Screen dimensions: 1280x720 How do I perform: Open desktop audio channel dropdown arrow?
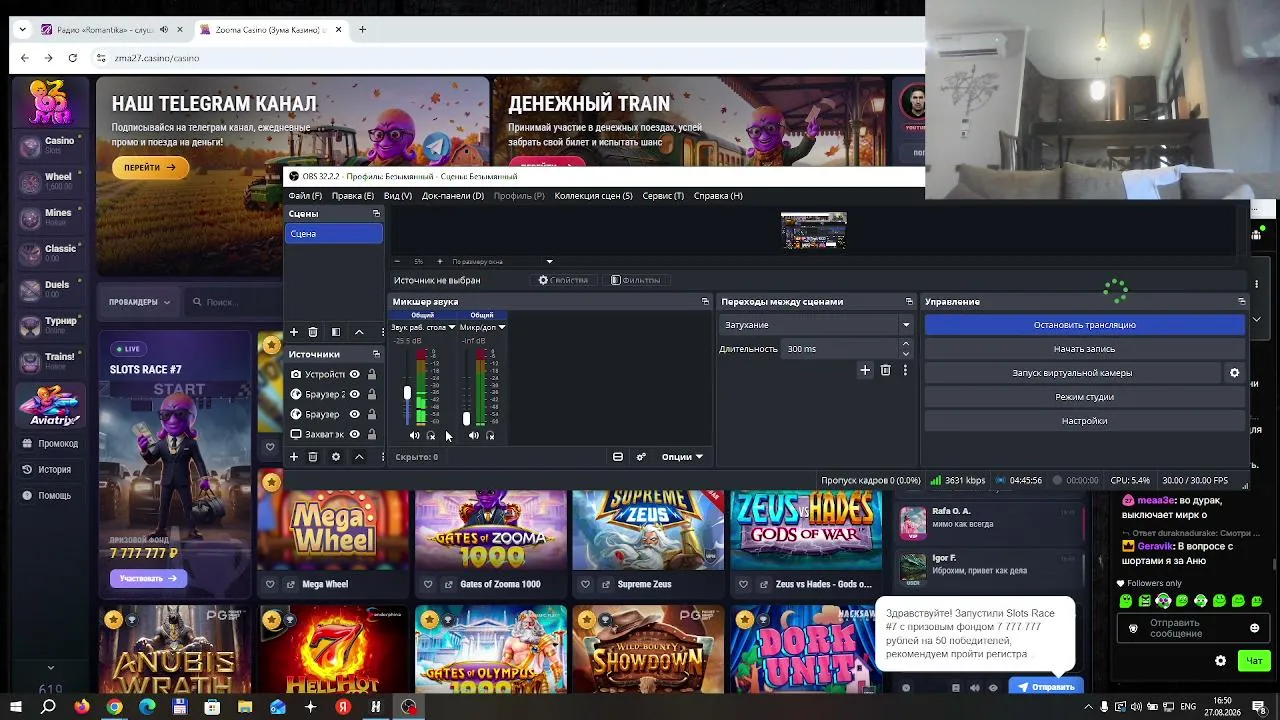[451, 328]
